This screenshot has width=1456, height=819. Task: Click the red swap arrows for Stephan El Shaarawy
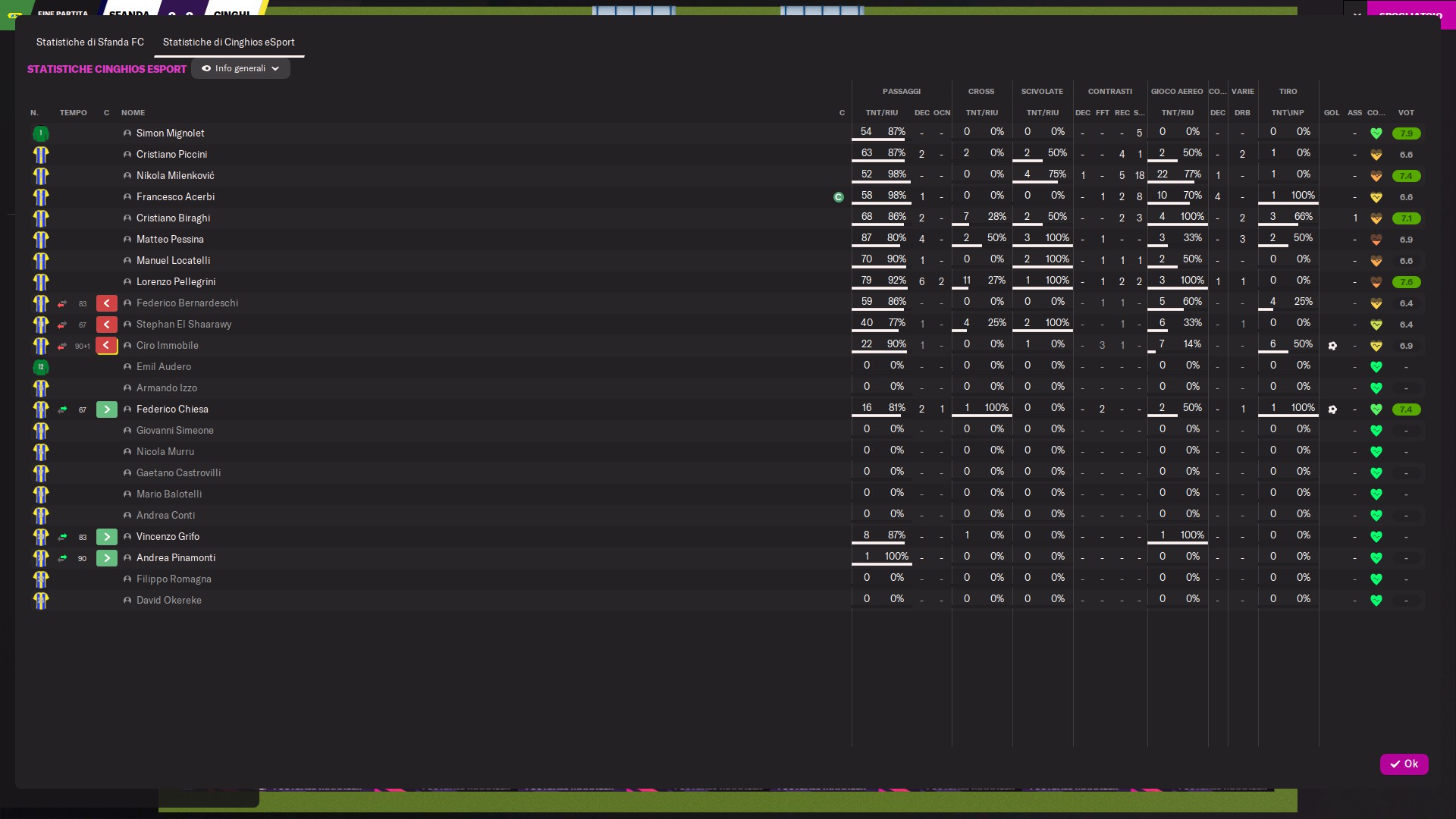click(62, 325)
